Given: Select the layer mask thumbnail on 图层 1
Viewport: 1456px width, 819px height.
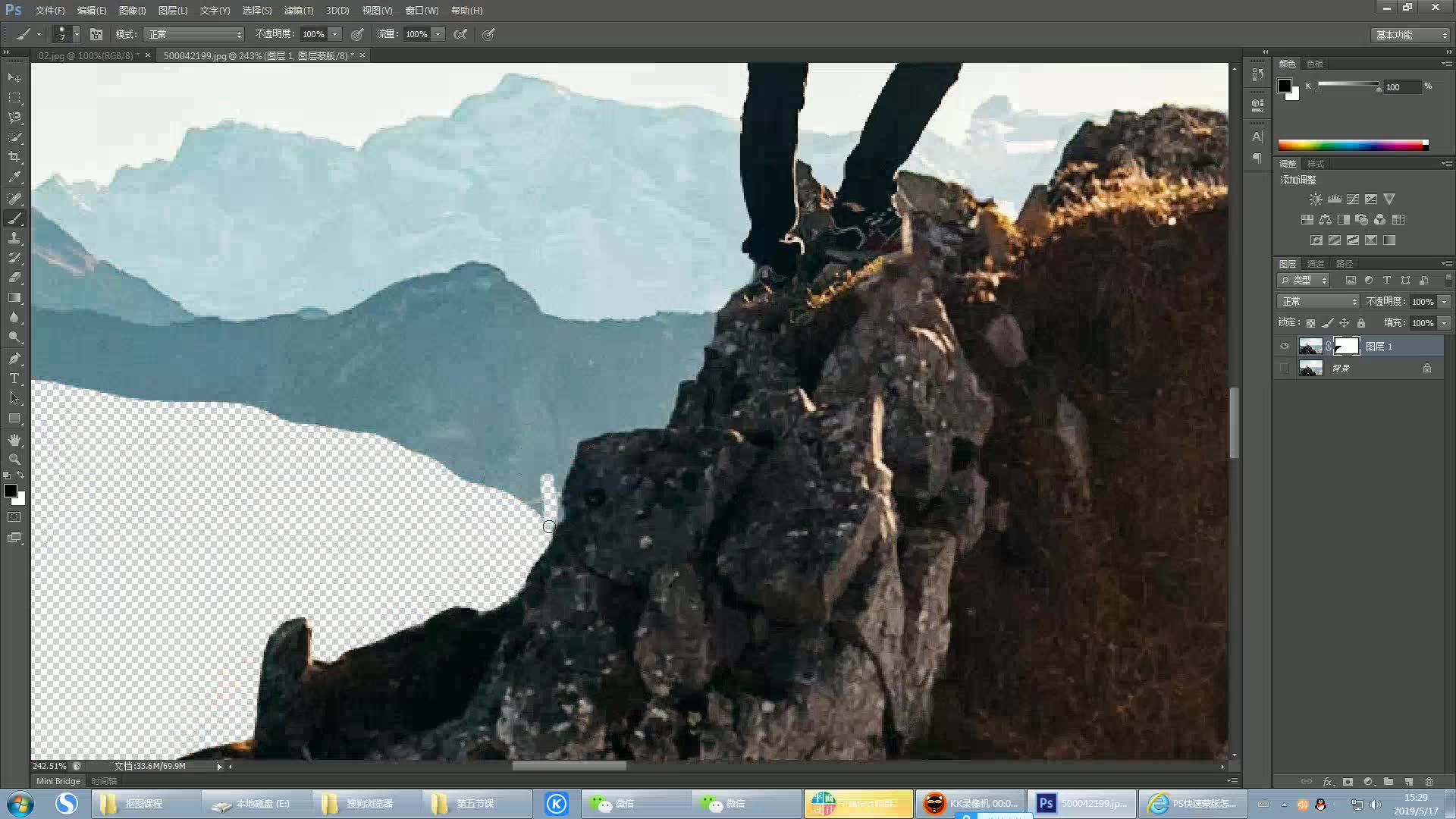Looking at the screenshot, I should pos(1347,347).
